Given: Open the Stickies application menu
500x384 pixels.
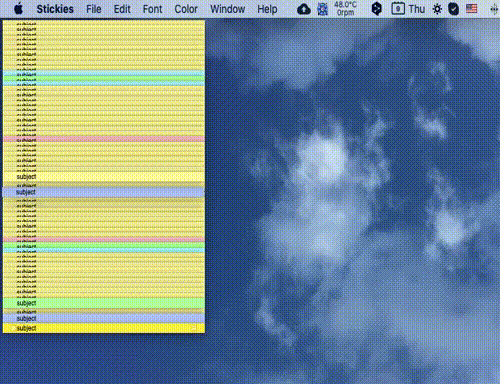Looking at the screenshot, I should coord(55,9).
